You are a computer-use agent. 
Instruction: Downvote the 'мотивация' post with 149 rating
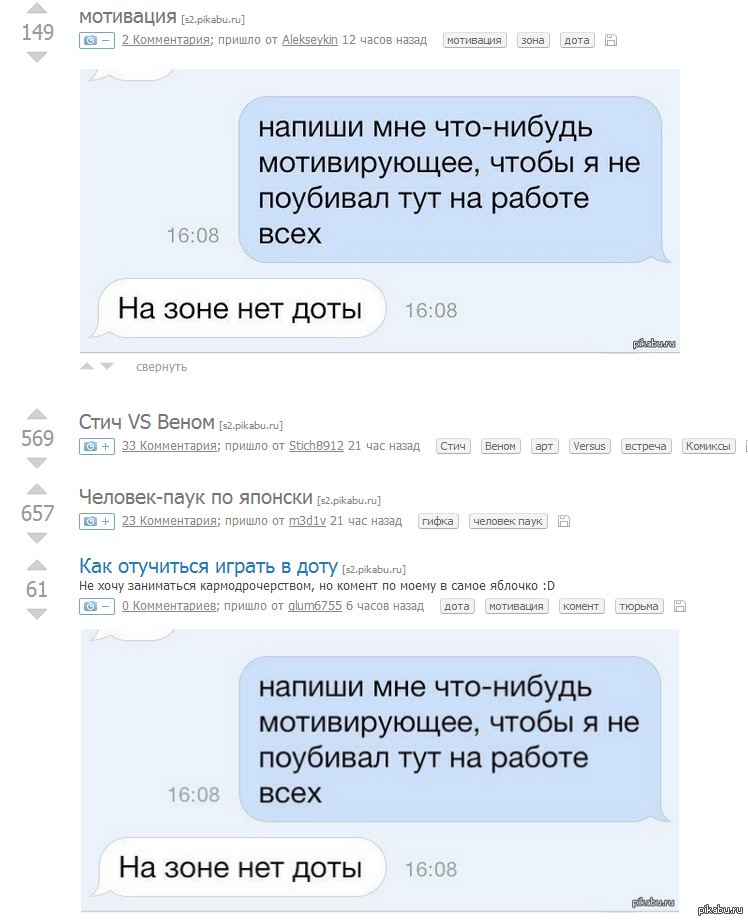click(37, 57)
